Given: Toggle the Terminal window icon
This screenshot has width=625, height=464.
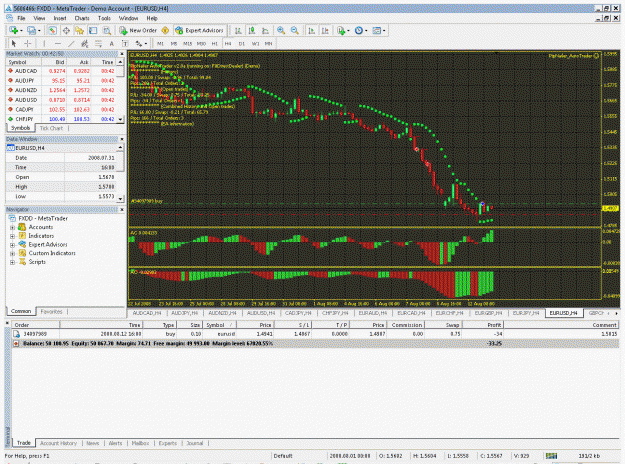Looking at the screenshot, I should pos(93,30).
